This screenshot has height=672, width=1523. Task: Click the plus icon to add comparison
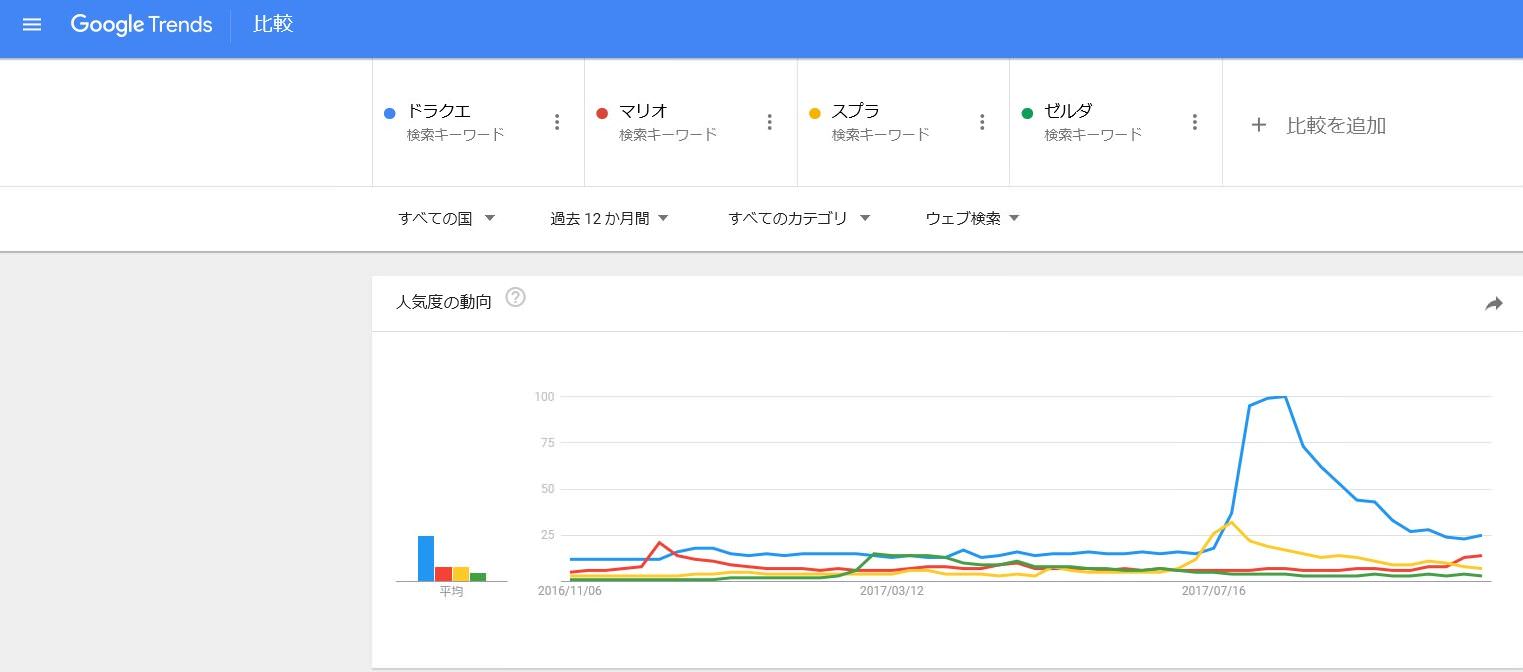[x=1259, y=125]
